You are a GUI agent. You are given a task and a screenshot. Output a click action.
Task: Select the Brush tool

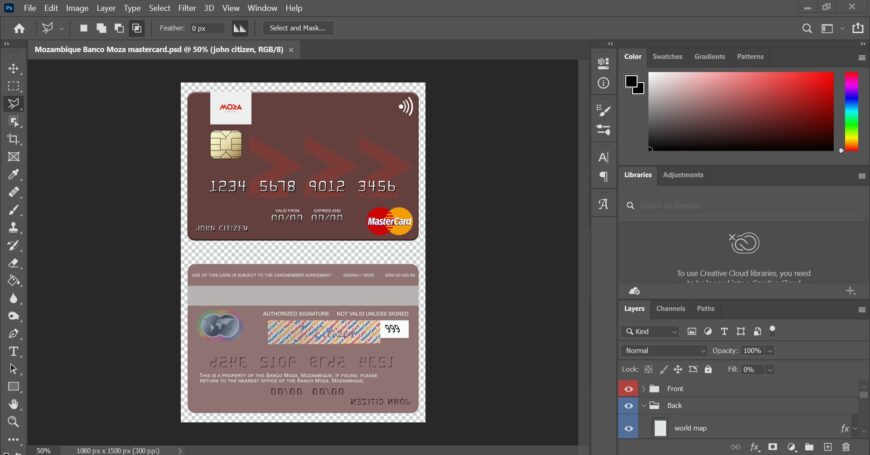tap(13, 210)
